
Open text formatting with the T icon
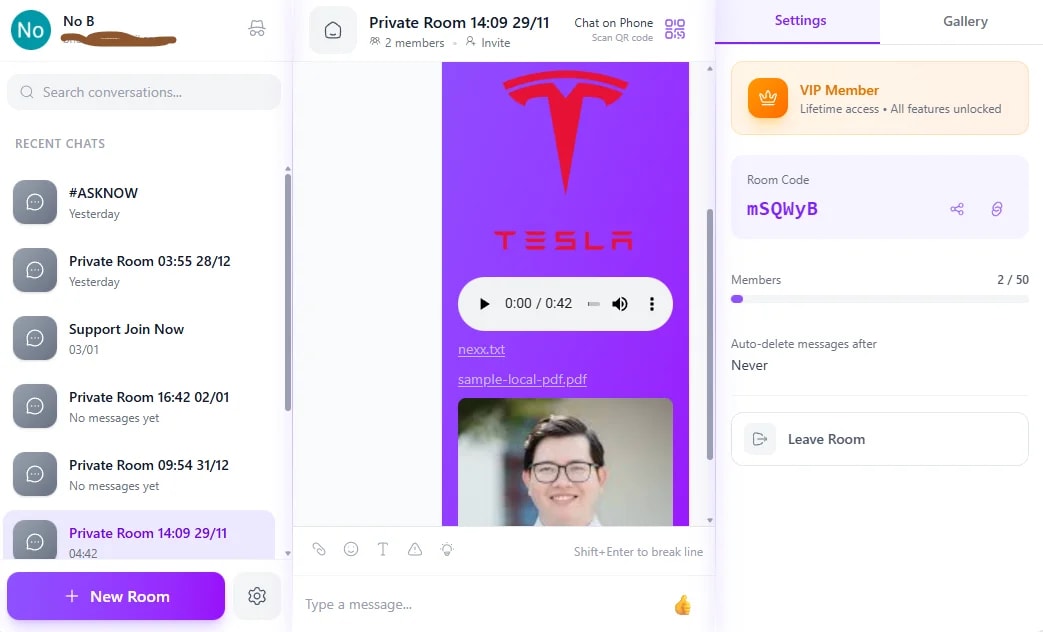(x=383, y=549)
